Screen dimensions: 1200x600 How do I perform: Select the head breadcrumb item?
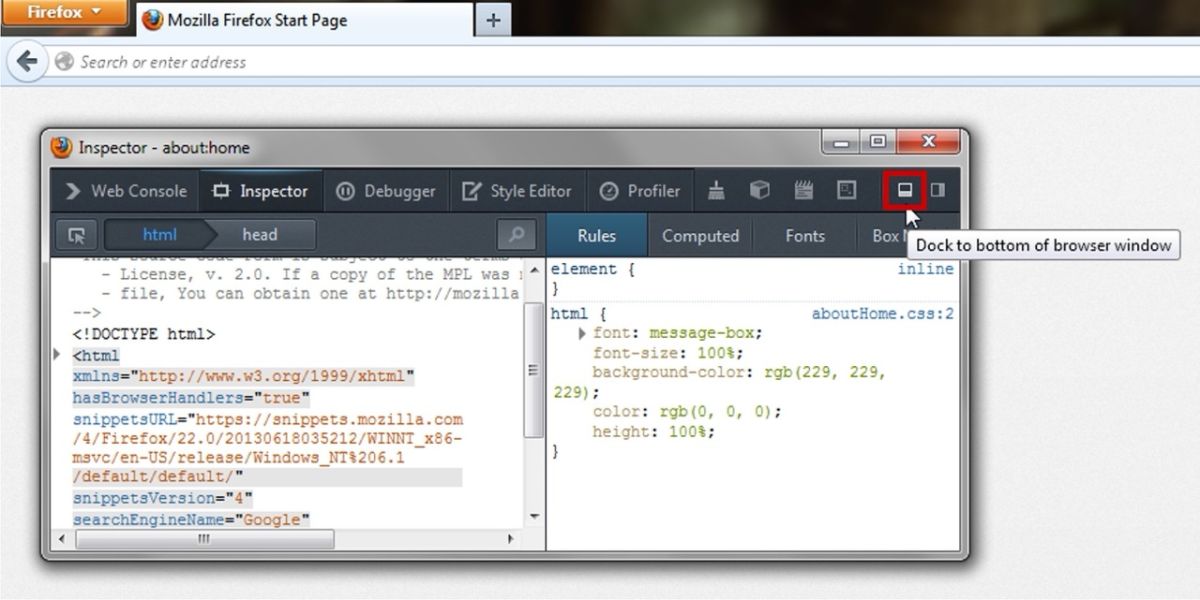click(260, 234)
